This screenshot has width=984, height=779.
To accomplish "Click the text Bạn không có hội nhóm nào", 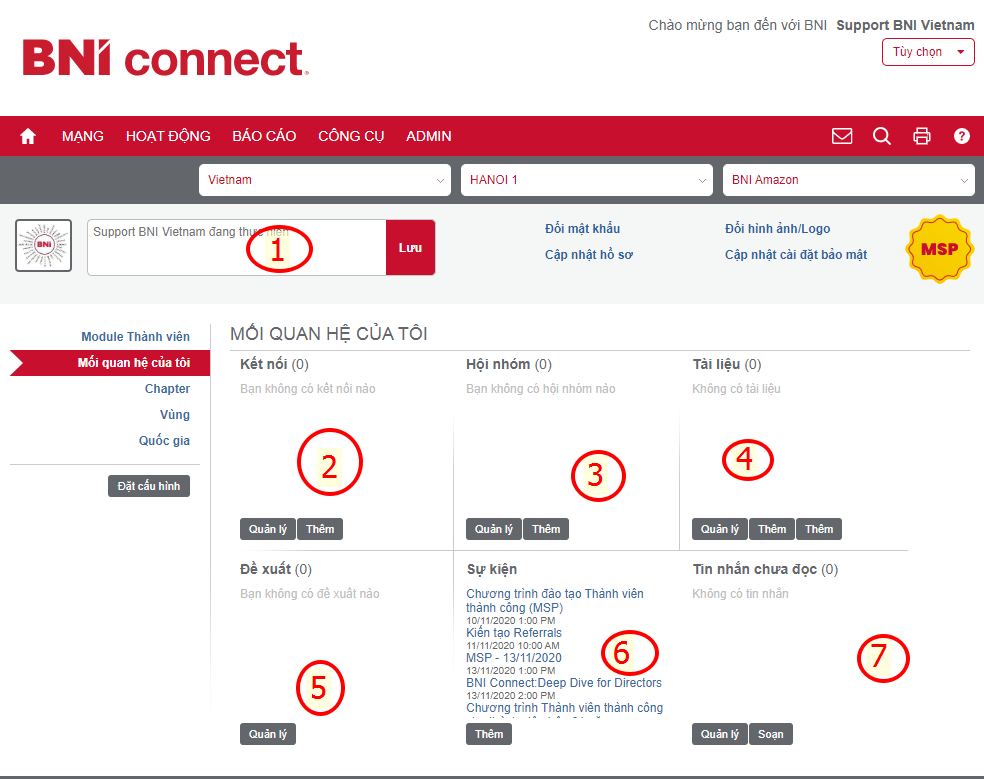I will [541, 389].
